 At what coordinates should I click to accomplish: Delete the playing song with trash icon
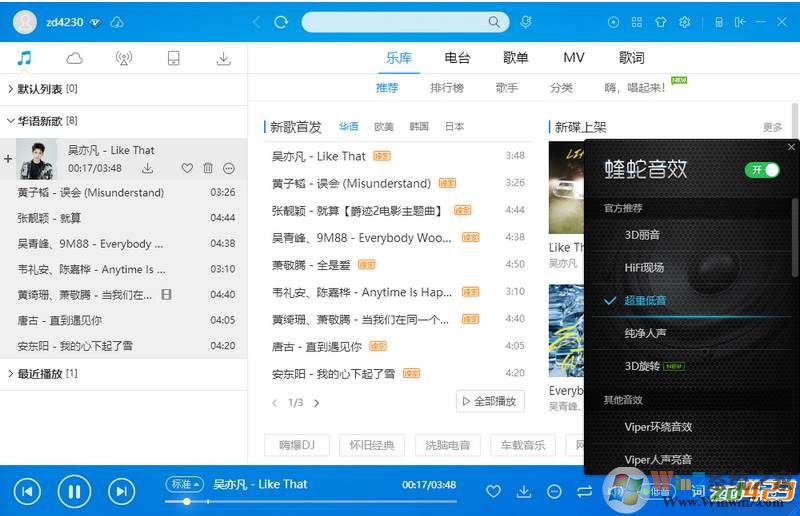click(x=208, y=168)
